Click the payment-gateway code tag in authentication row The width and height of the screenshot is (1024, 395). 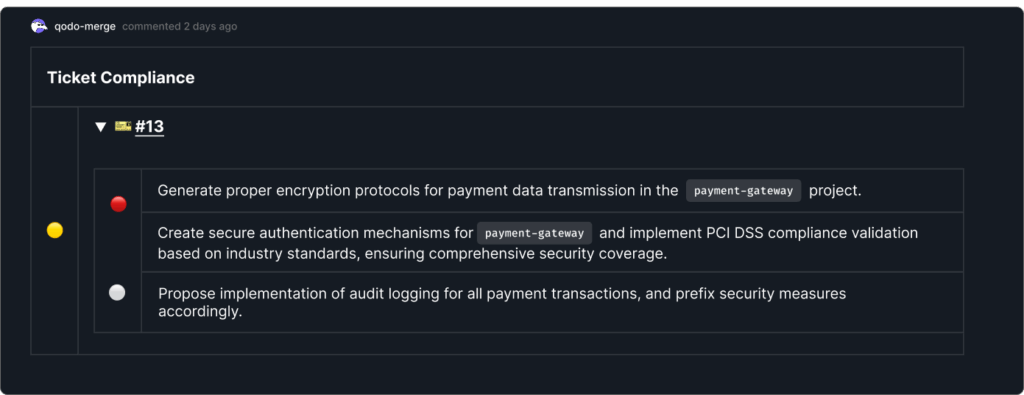(x=534, y=233)
